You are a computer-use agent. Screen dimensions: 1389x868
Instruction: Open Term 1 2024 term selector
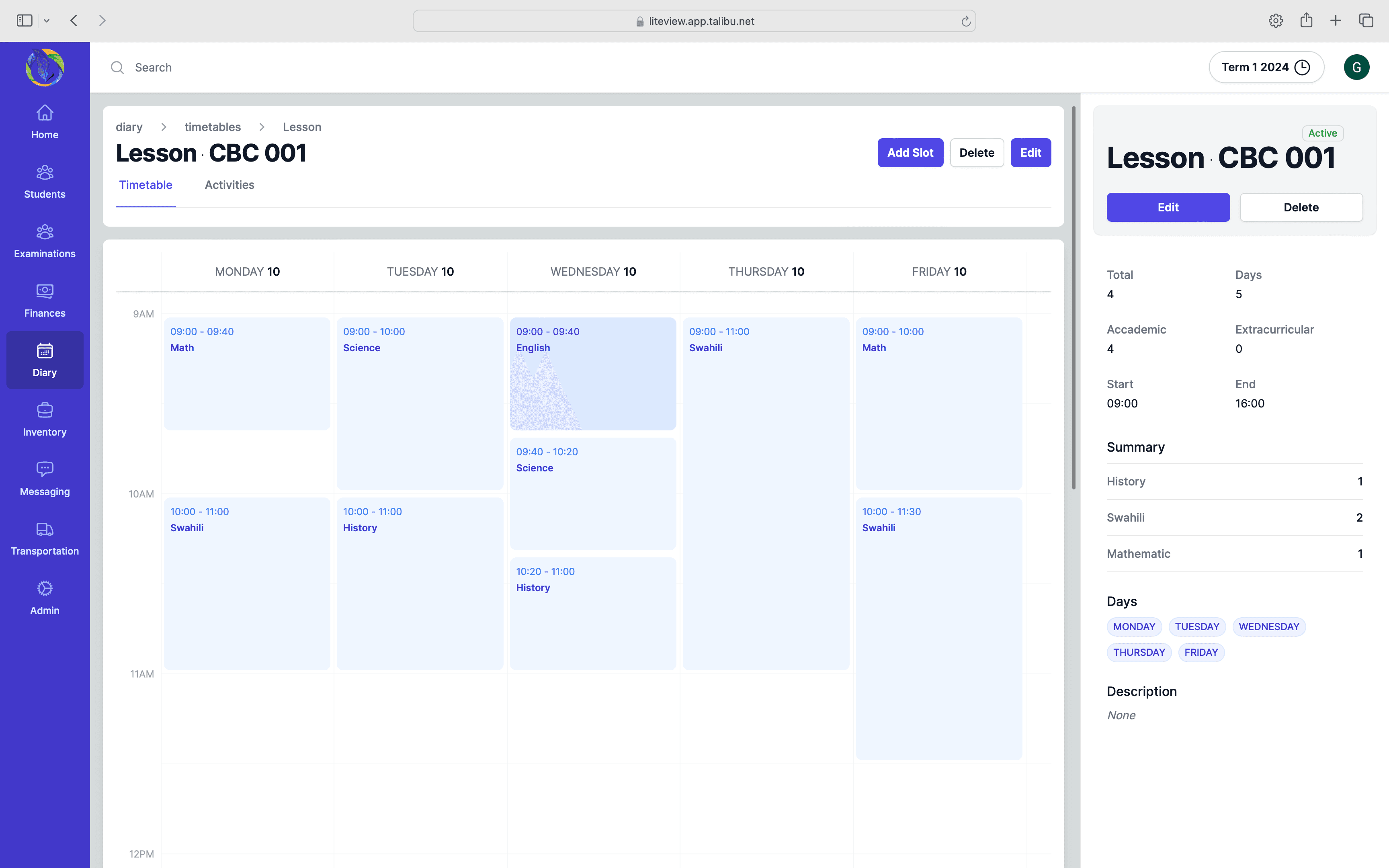[1266, 67]
